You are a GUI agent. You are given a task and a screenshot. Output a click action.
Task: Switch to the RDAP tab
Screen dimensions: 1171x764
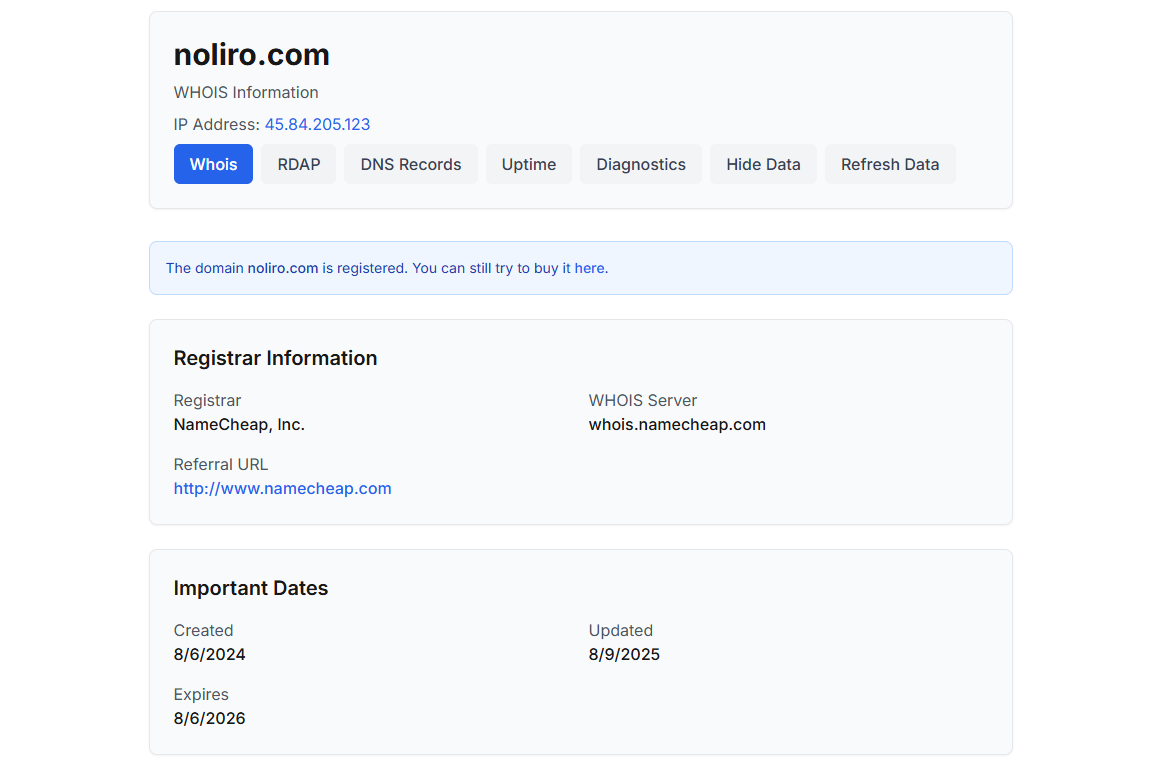pos(298,164)
